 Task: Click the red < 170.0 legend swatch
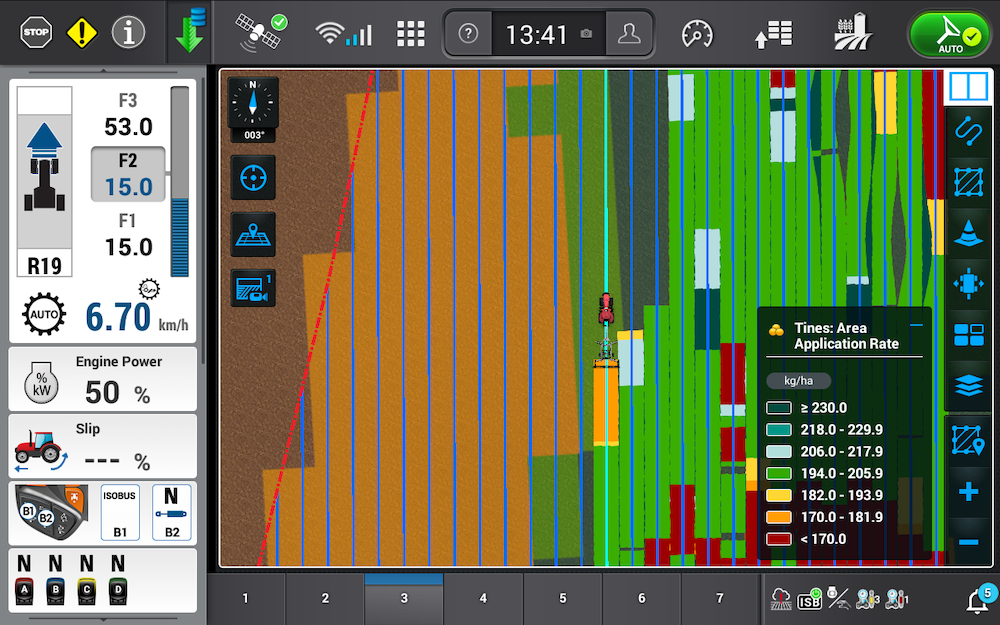(779, 539)
